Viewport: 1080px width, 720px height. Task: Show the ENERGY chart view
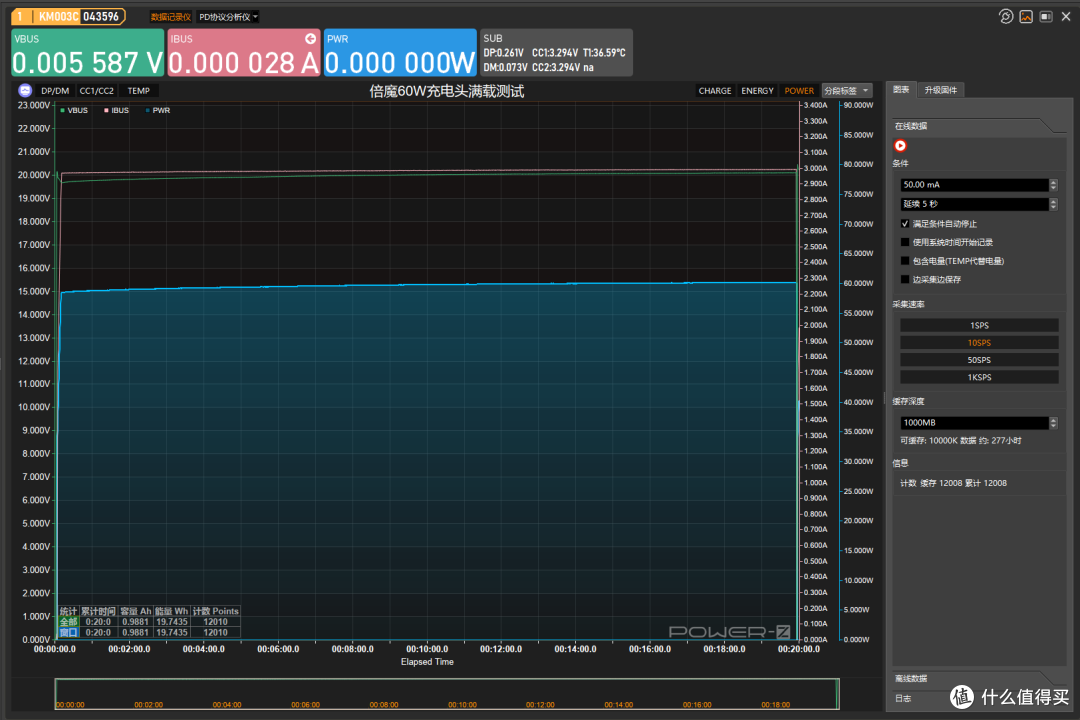coord(757,90)
